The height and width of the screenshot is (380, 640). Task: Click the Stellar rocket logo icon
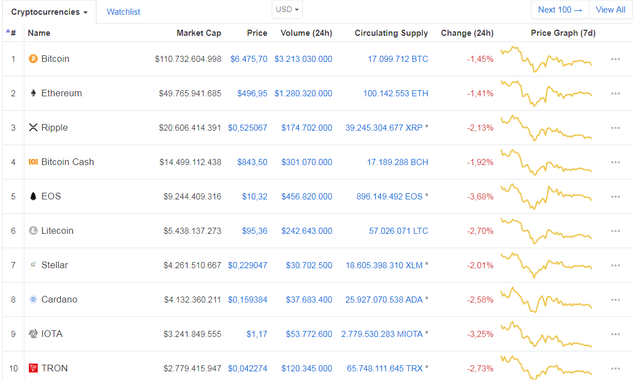(x=33, y=265)
